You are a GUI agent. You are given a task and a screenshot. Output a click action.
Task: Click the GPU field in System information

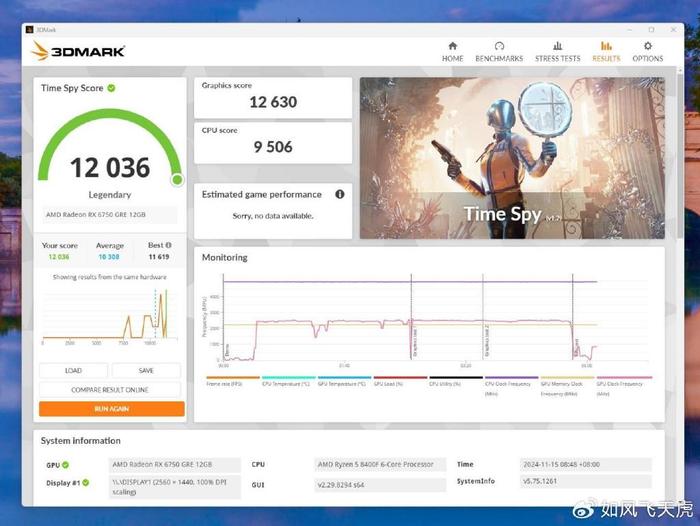174,465
